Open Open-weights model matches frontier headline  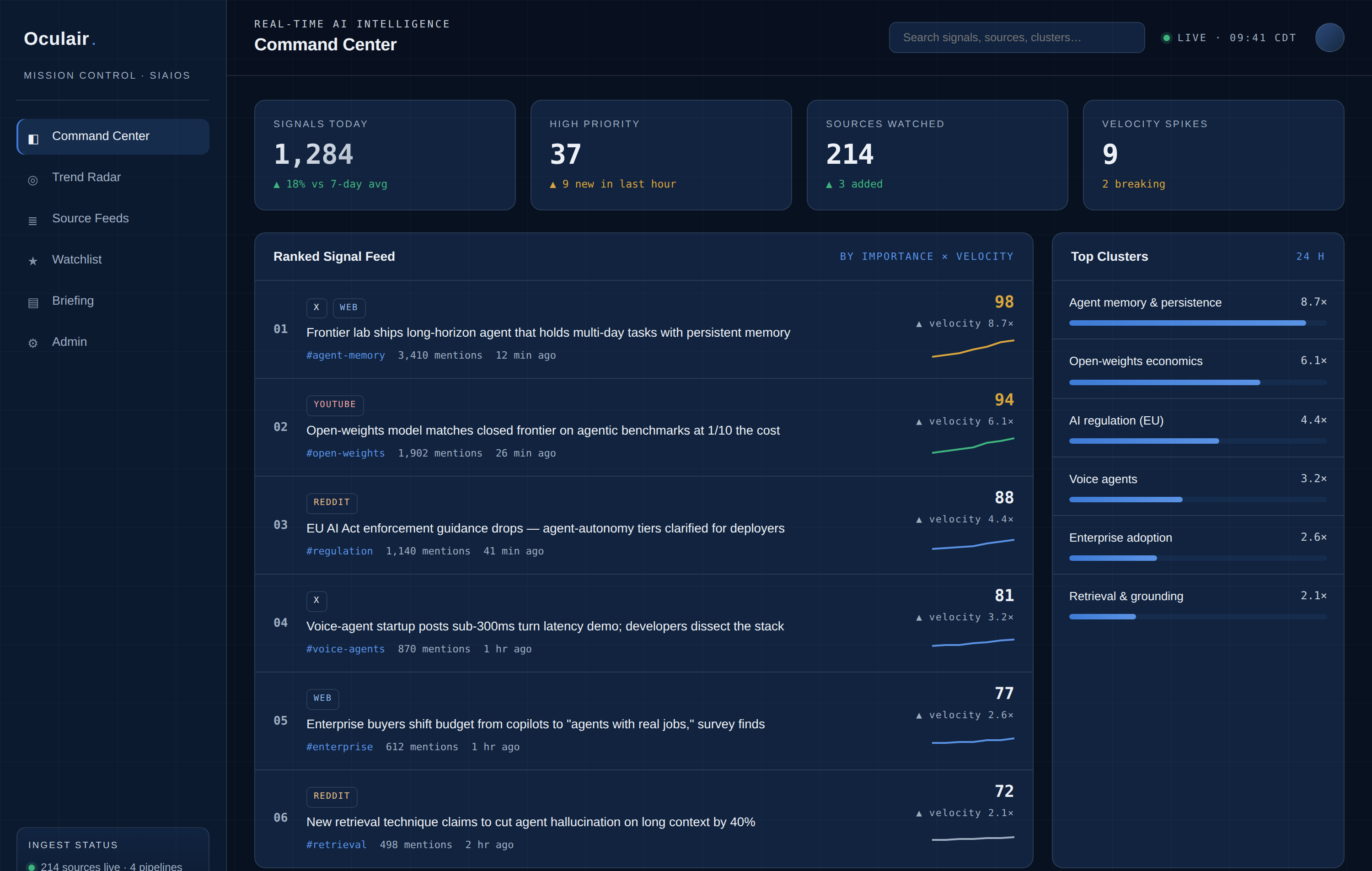(x=543, y=430)
